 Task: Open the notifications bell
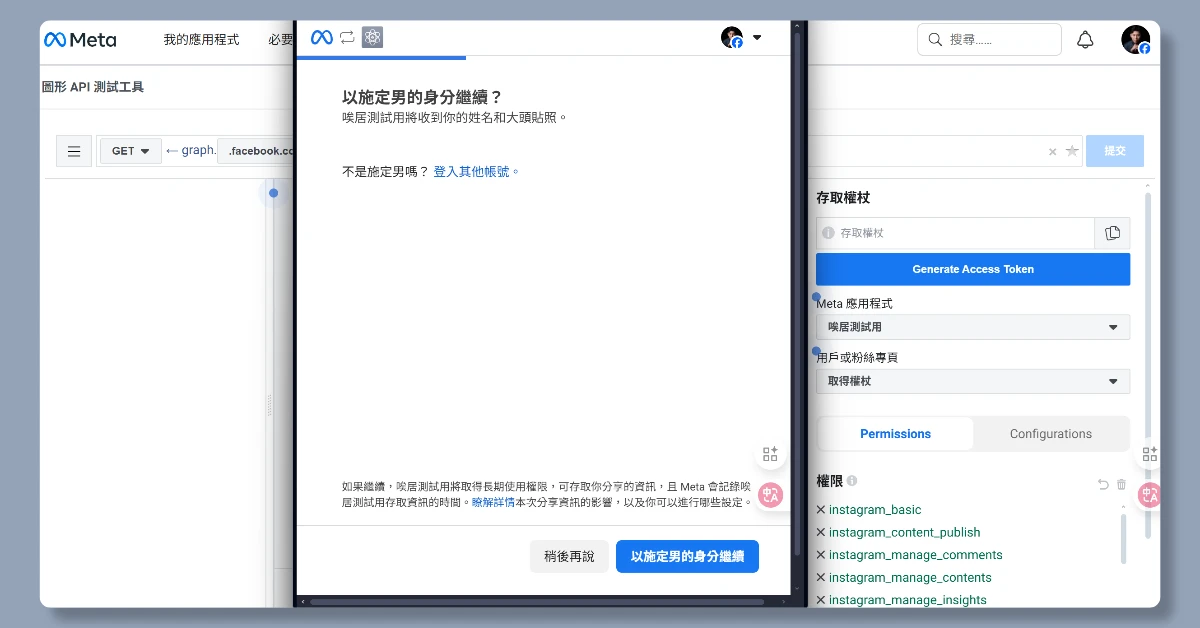[1085, 40]
